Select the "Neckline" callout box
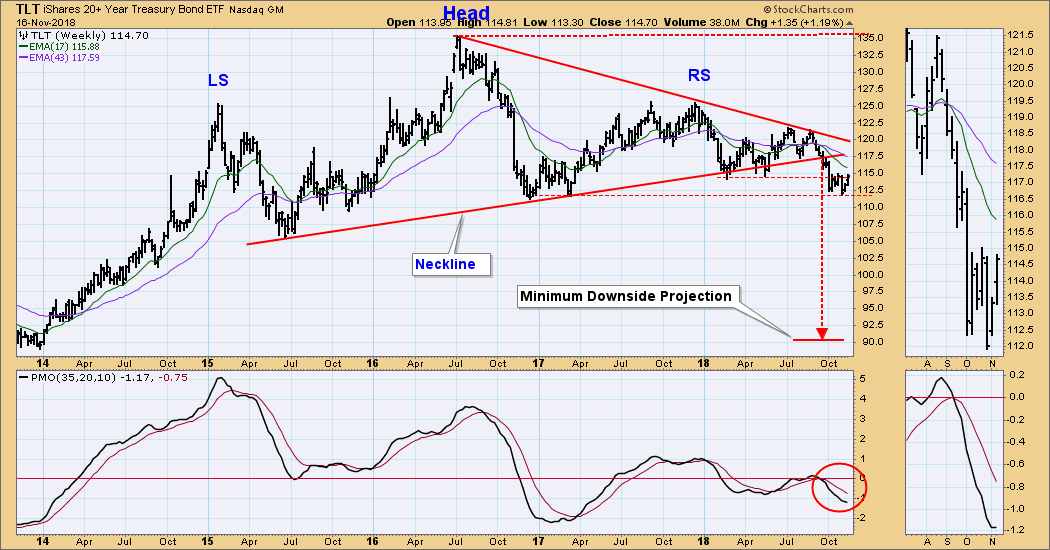This screenshot has width=1050, height=550. point(452,265)
